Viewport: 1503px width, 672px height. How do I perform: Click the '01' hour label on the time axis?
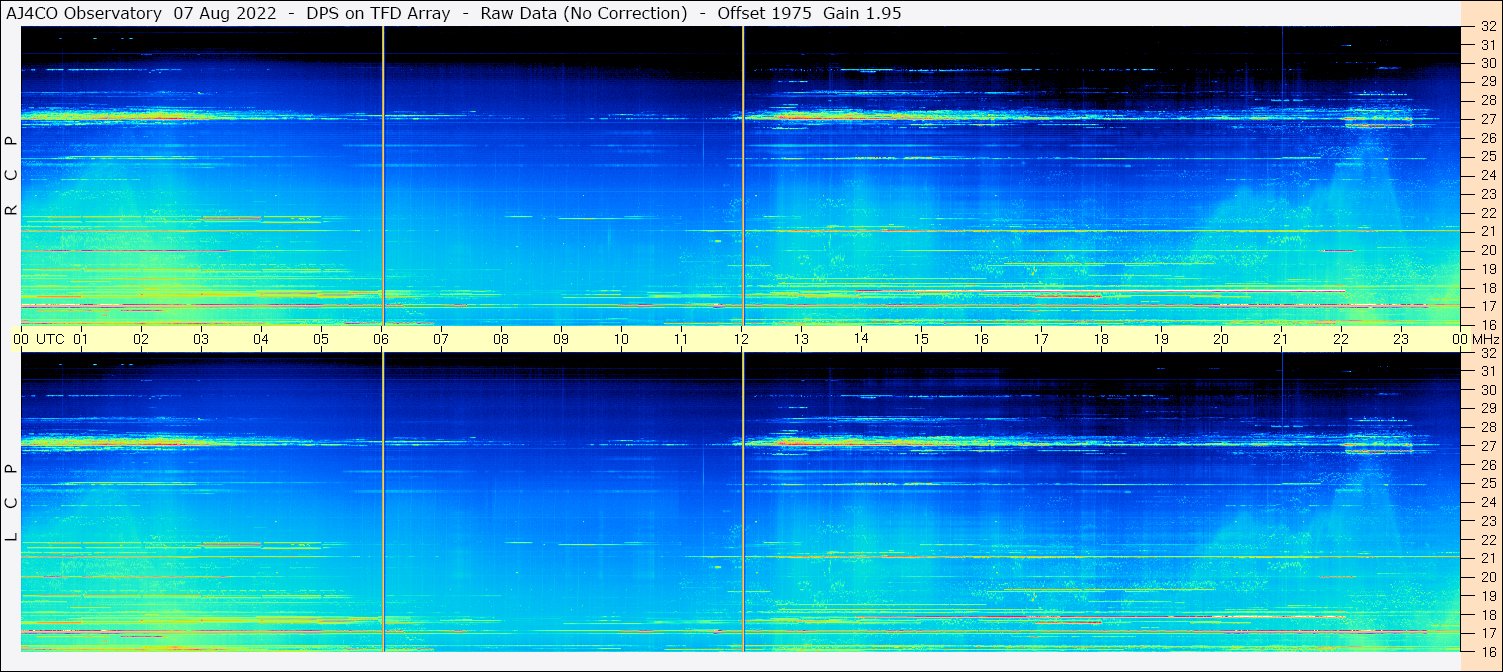81,339
